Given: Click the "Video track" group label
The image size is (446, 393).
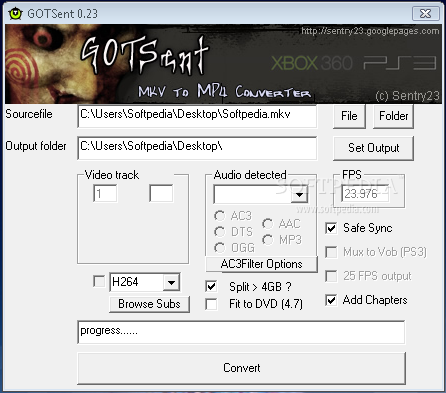Looking at the screenshot, I should (x=112, y=175).
